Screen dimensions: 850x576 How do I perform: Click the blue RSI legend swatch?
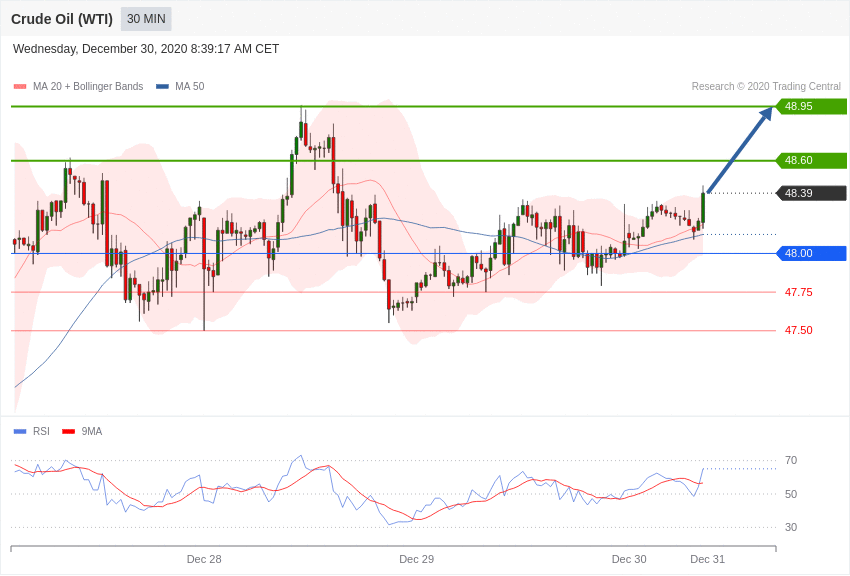click(x=20, y=431)
